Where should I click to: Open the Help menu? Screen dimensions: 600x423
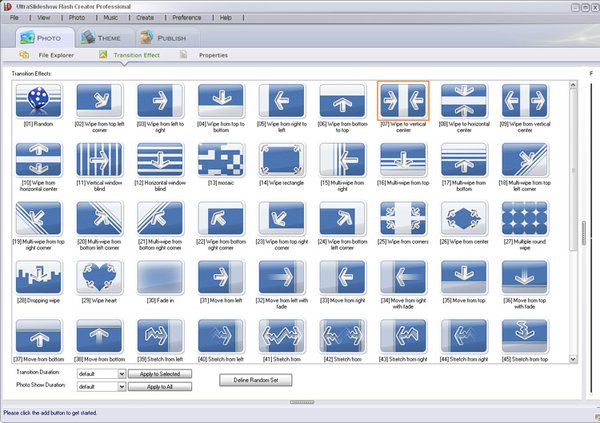225,18
